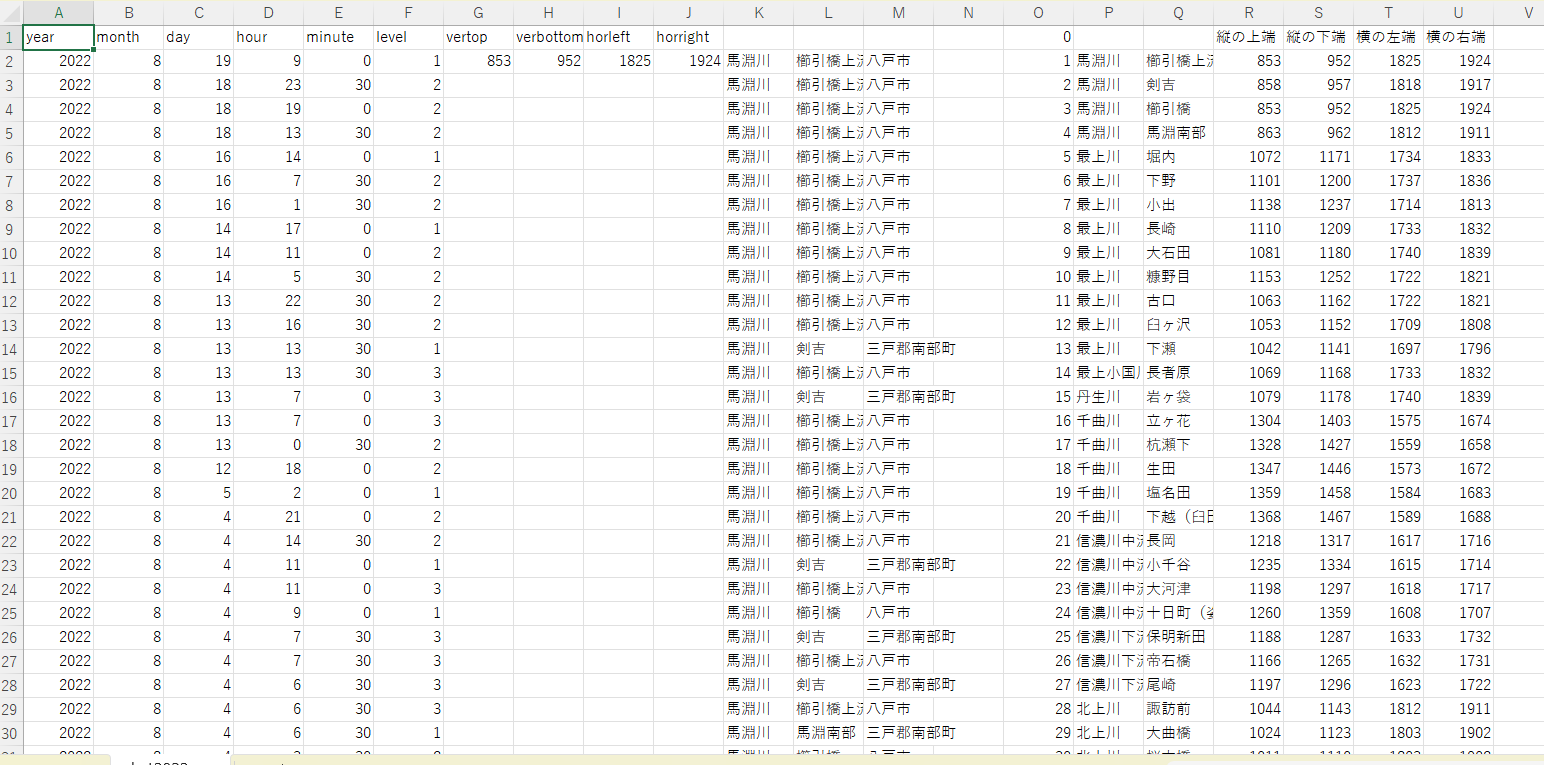Image resolution: width=1544 pixels, height=765 pixels.
Task: Switch to the active sheet tab at bottom
Action: click(170, 760)
